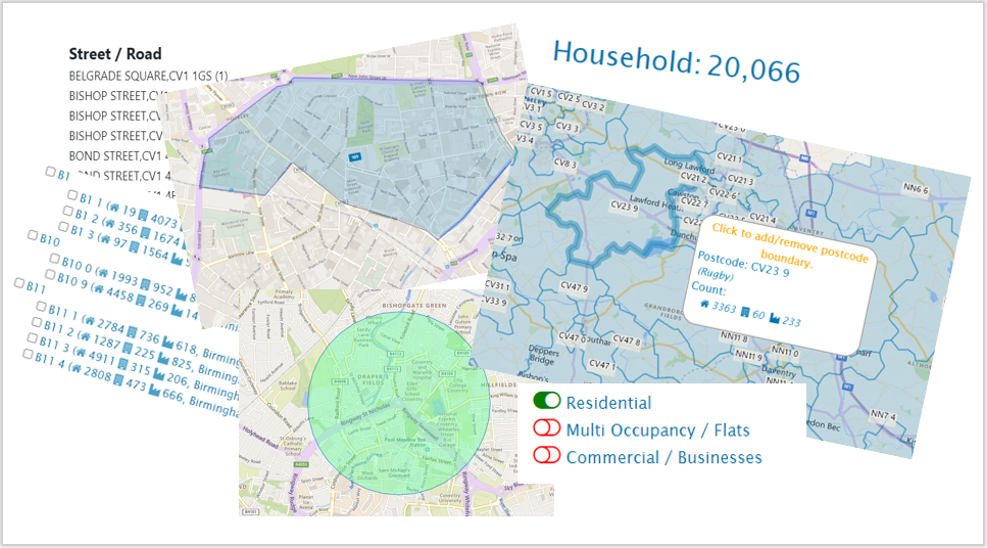
Task: Click the house icon in the B1 1 row
Action: pos(113,208)
